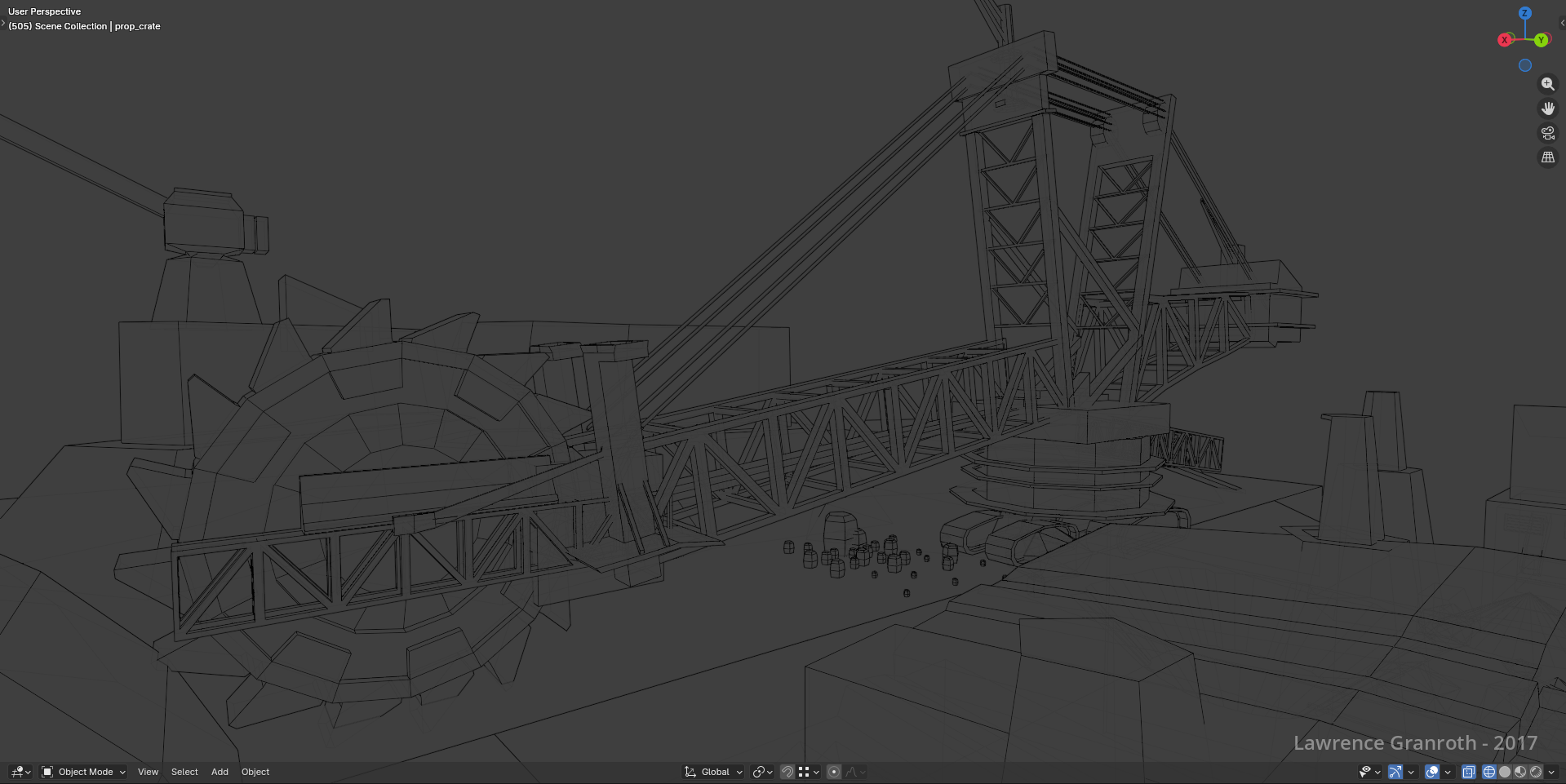Toggle viewport overlays button
The image size is (1566, 784).
pyautogui.click(x=1432, y=772)
